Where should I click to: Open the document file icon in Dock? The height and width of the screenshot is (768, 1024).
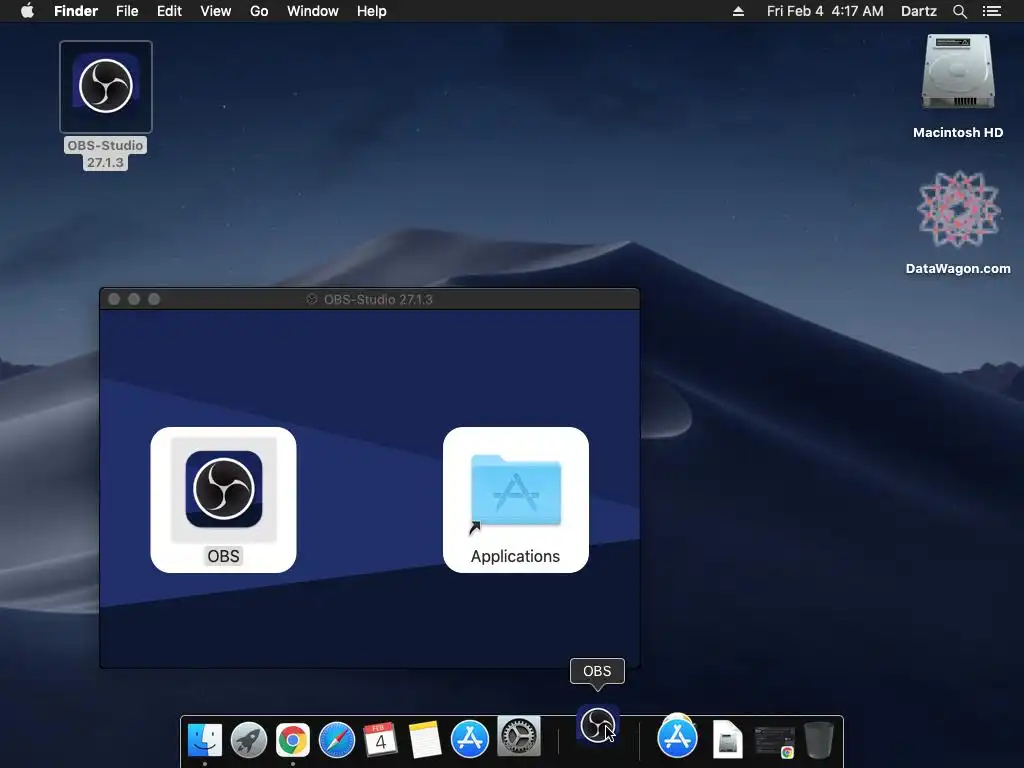pos(727,739)
